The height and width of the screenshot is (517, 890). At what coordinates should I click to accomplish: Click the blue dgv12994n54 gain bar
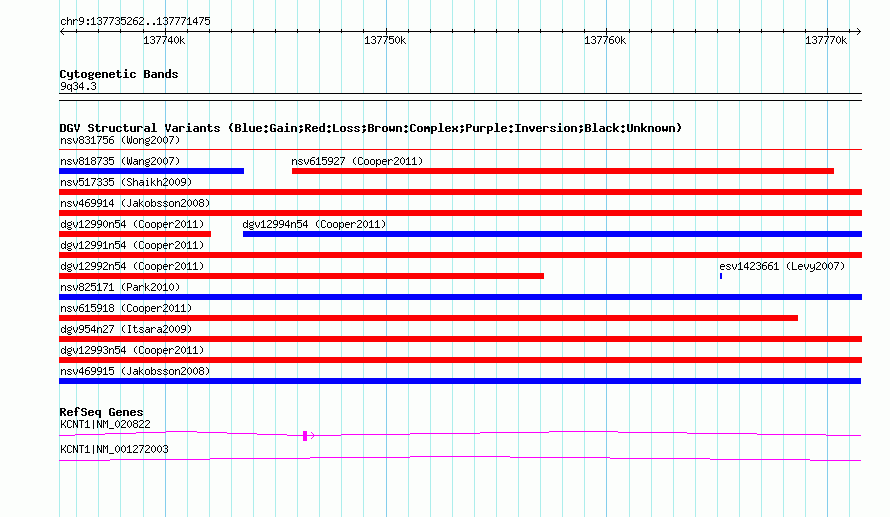click(x=552, y=234)
